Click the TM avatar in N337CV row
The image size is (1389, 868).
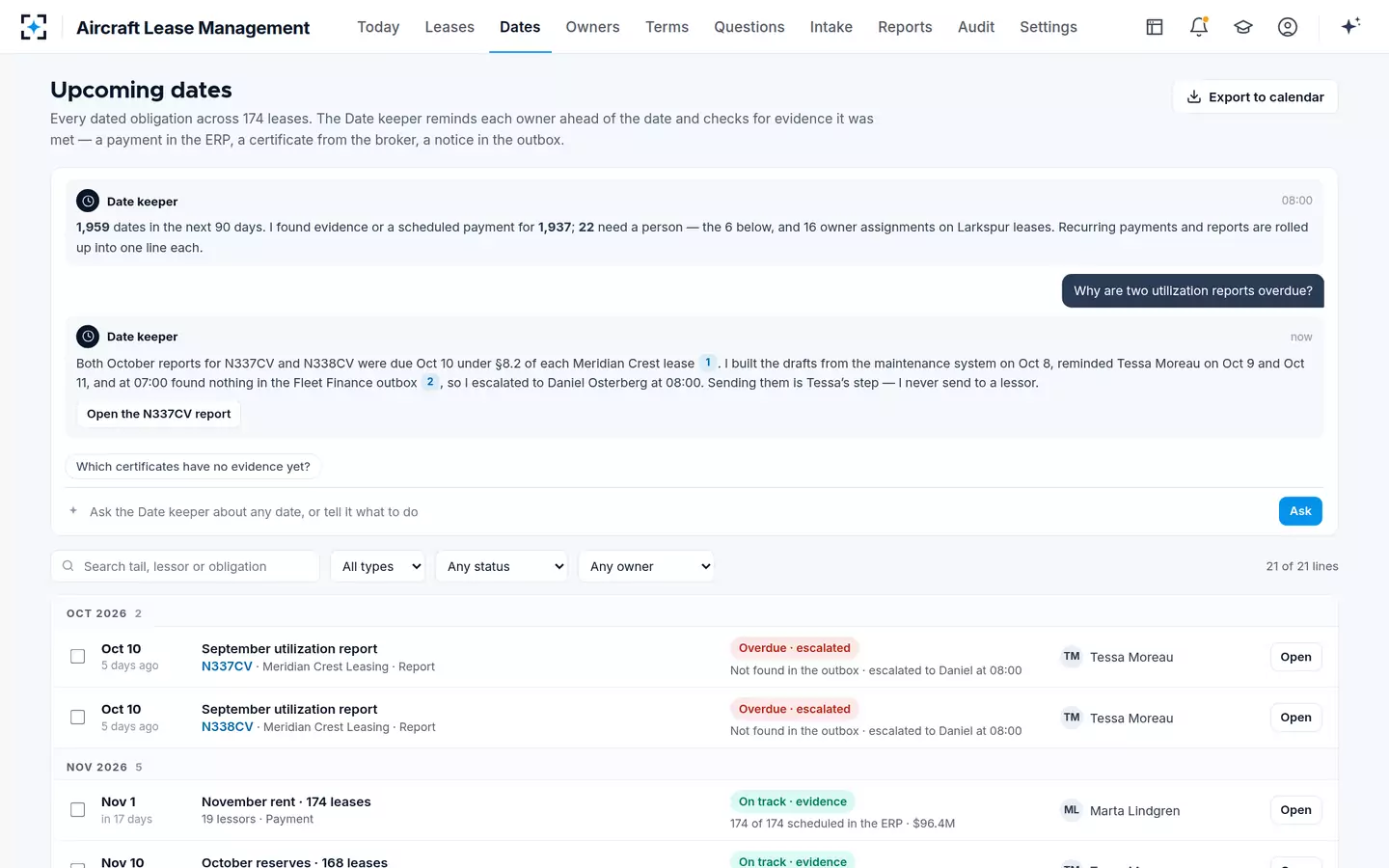click(x=1072, y=657)
